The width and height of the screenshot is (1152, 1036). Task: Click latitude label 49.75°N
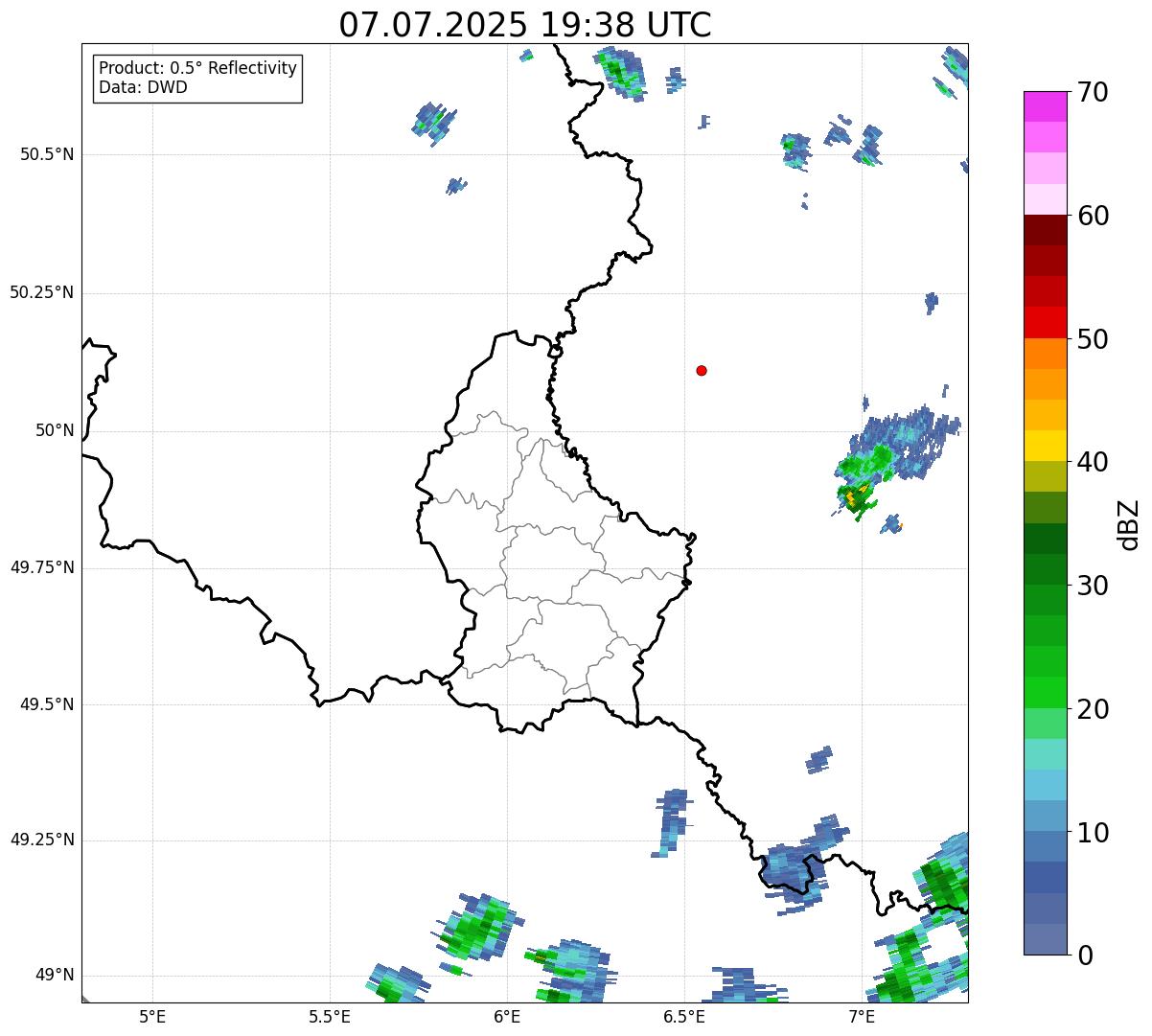[x=42, y=567]
